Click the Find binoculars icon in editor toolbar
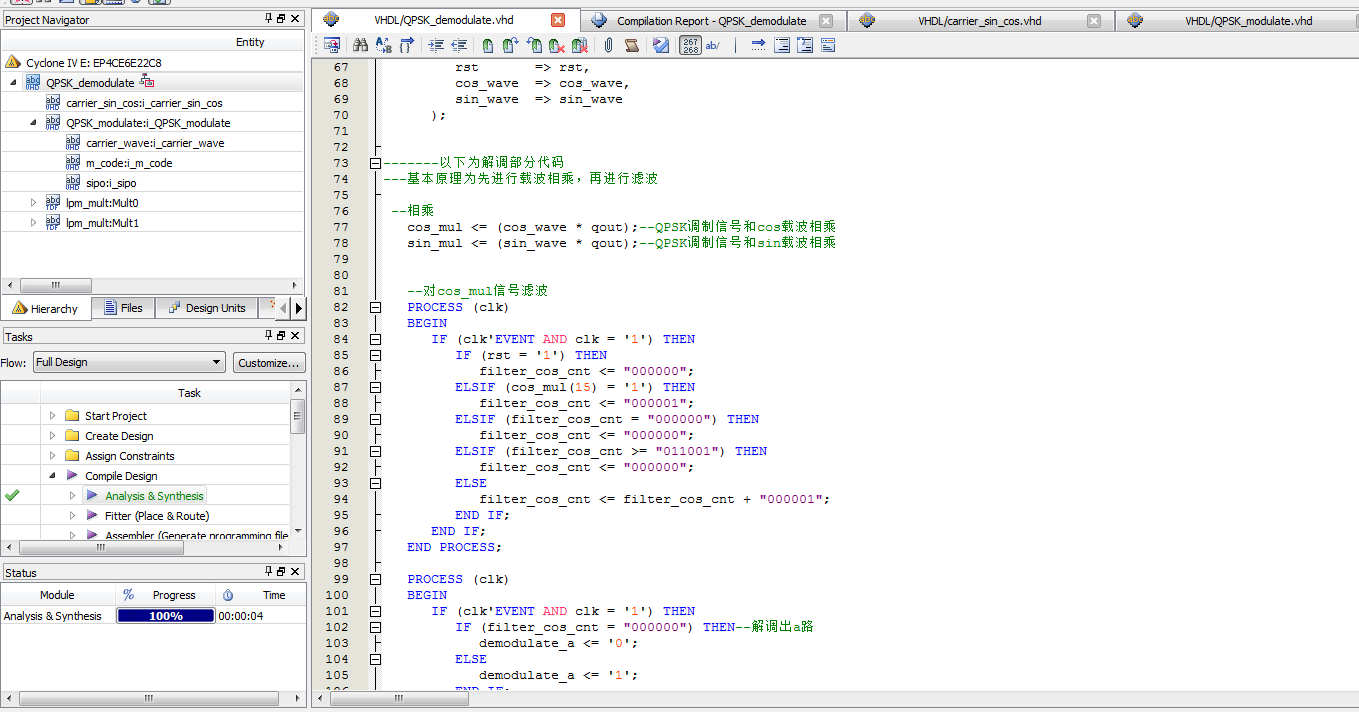Viewport: 1359px width, 712px height. pos(360,45)
